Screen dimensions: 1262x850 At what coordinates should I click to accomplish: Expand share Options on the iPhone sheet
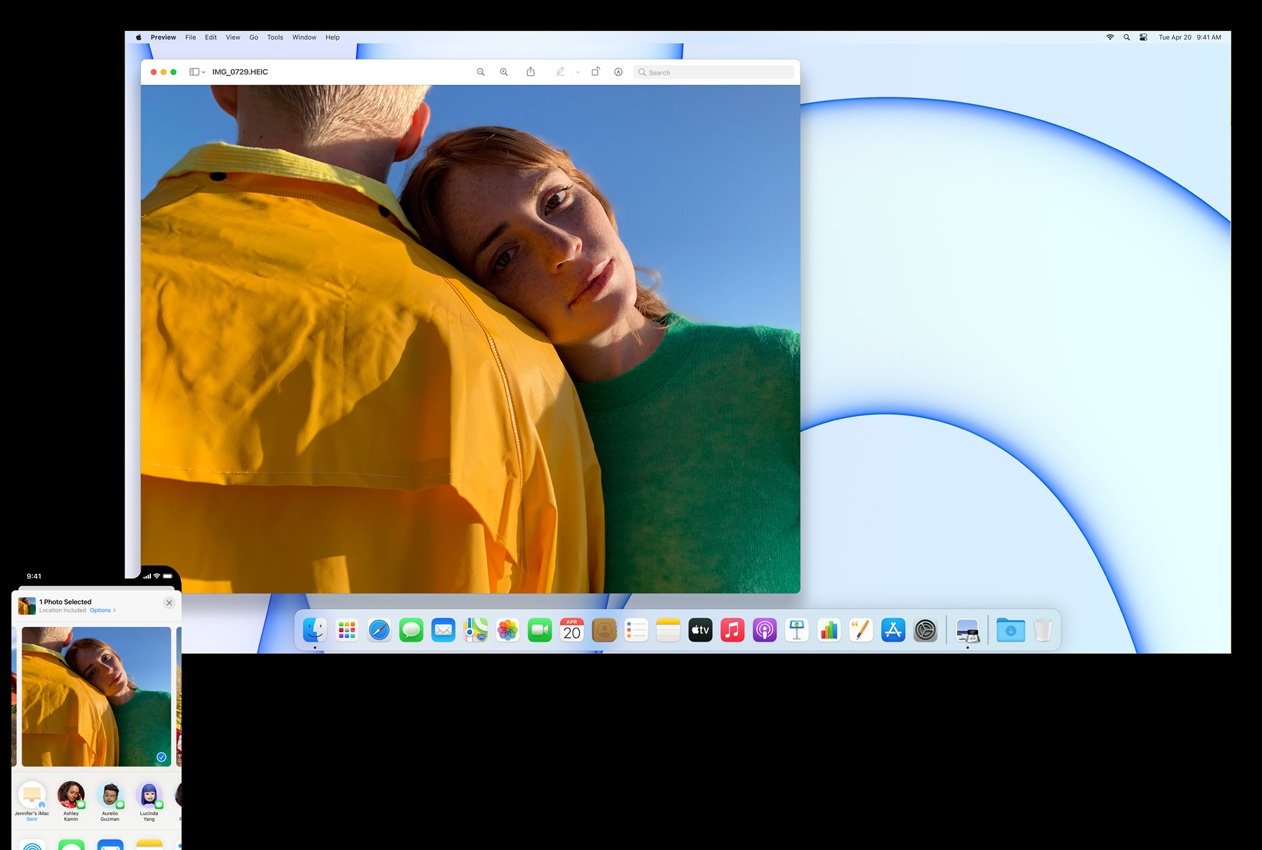click(x=103, y=610)
